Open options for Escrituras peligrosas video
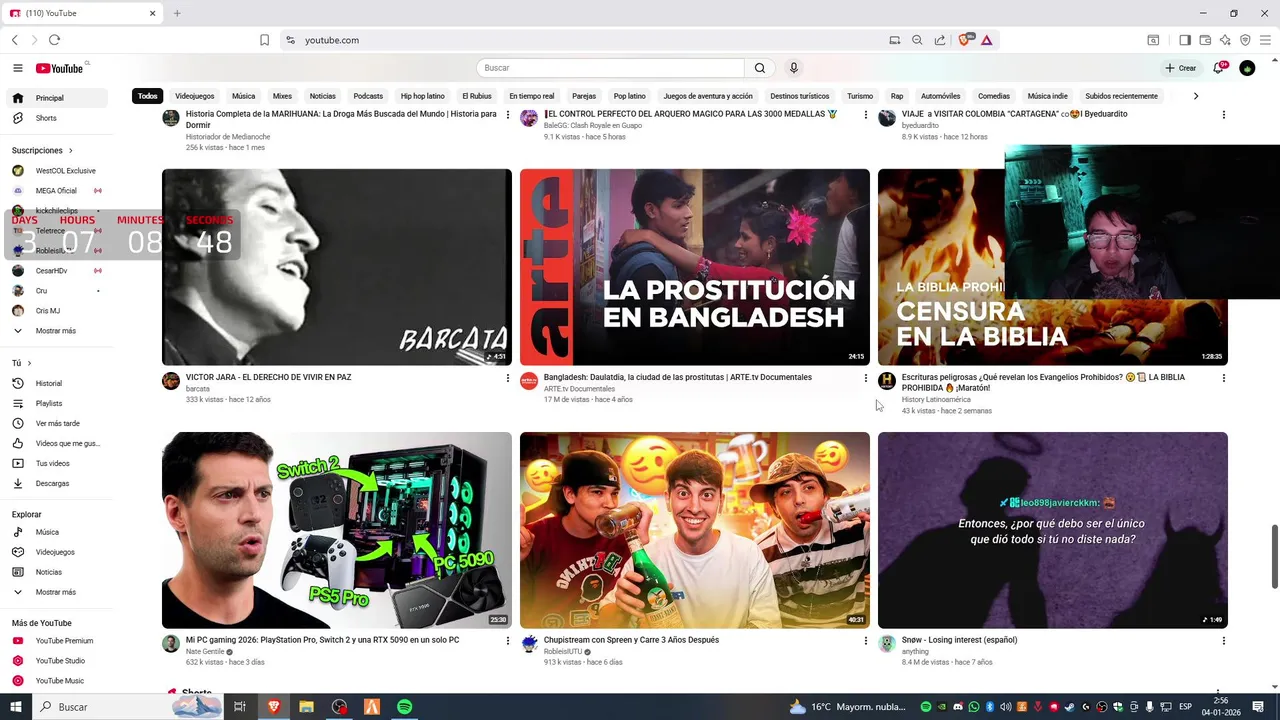Viewport: 1280px width, 720px height. (1223, 378)
